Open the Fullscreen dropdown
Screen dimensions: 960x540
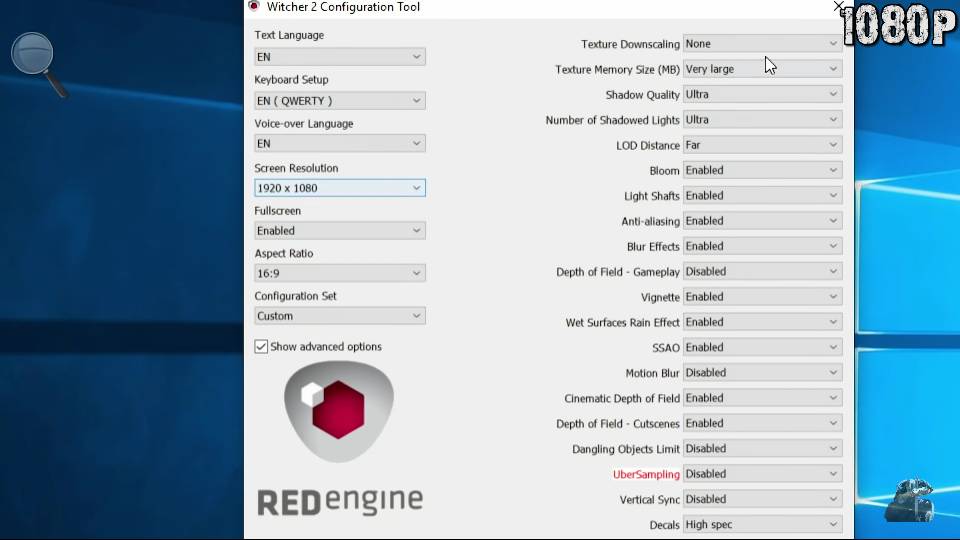coord(340,231)
